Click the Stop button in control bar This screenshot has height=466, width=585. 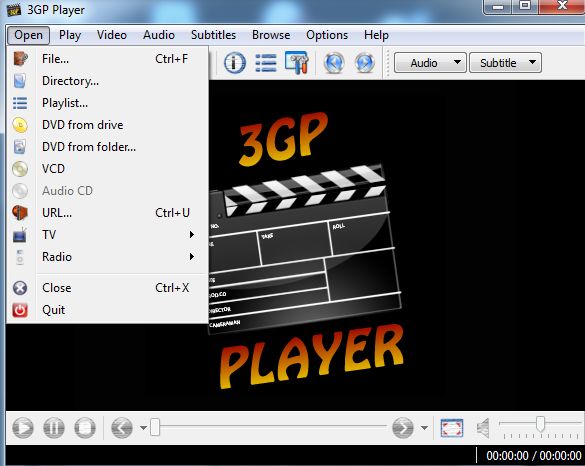click(x=85, y=427)
